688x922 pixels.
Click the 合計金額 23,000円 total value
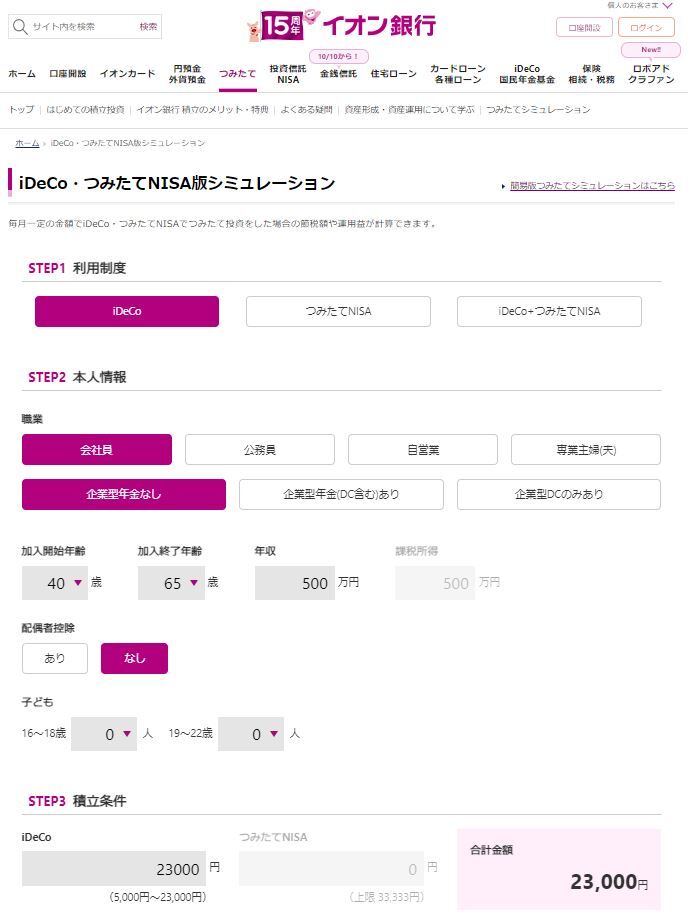coord(609,882)
